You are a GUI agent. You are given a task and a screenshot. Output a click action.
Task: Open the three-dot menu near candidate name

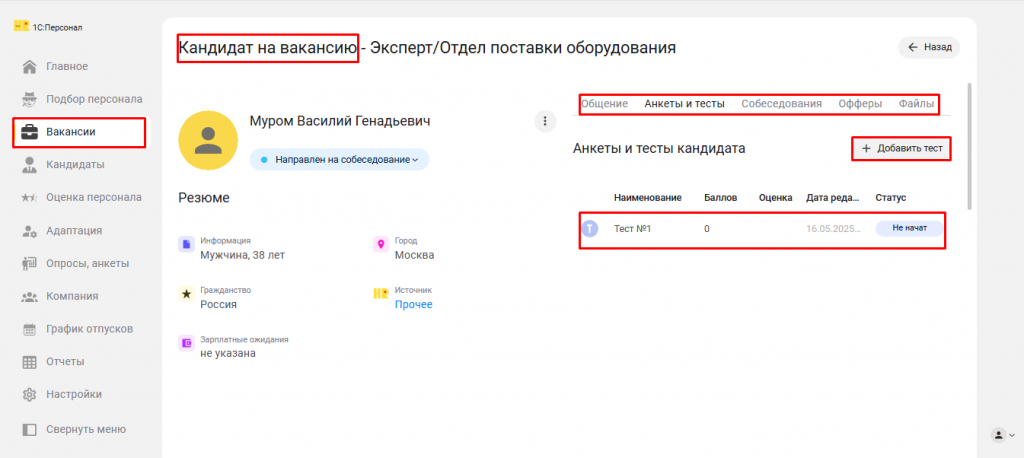coord(545,121)
